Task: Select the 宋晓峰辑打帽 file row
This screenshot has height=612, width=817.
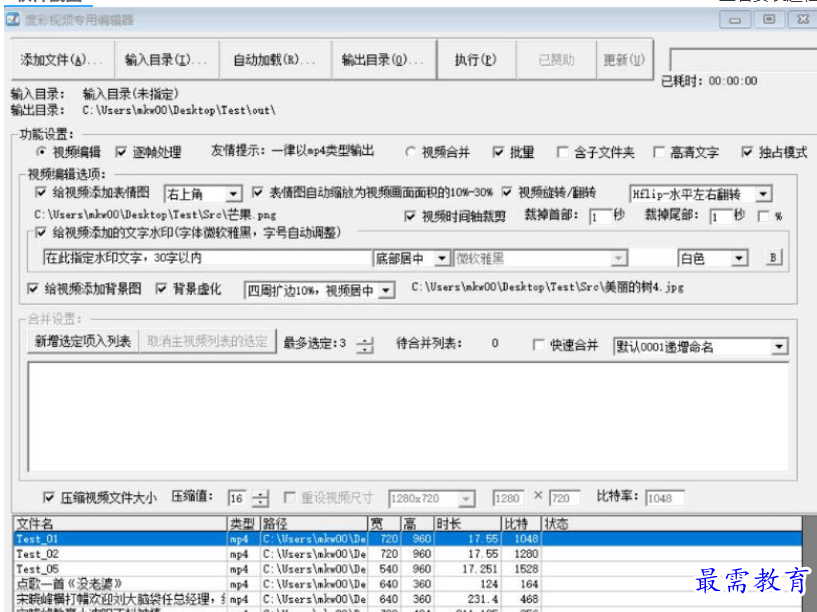Action: pyautogui.click(x=407, y=599)
